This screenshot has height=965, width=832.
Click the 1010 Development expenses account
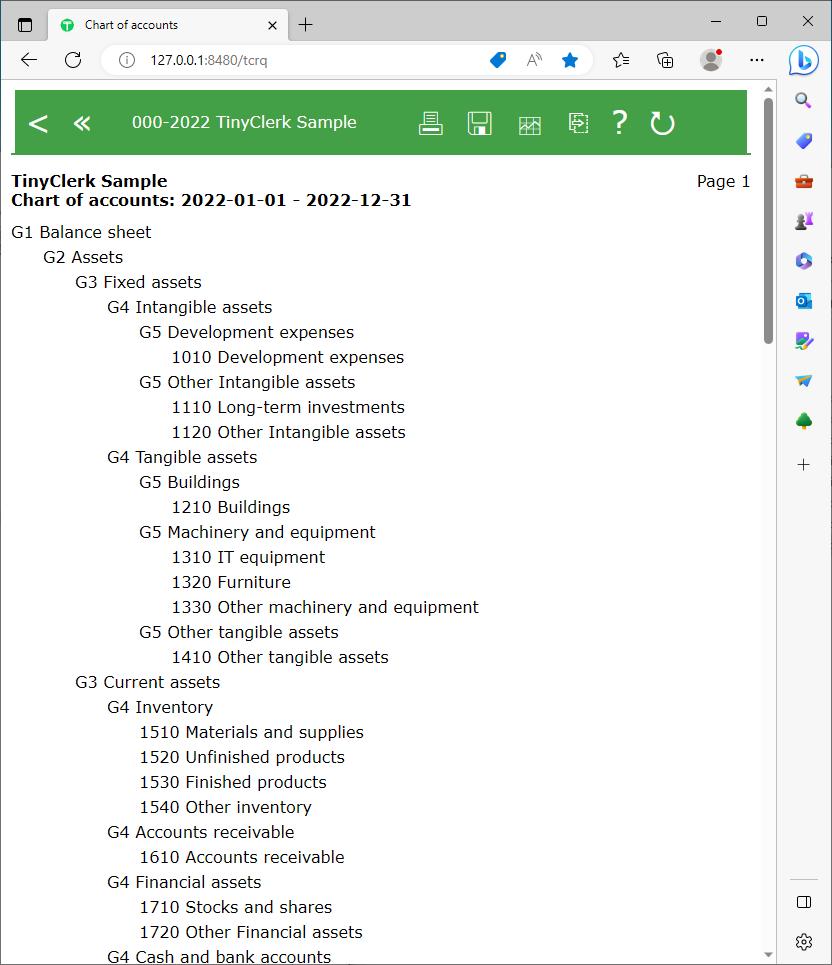tap(287, 357)
